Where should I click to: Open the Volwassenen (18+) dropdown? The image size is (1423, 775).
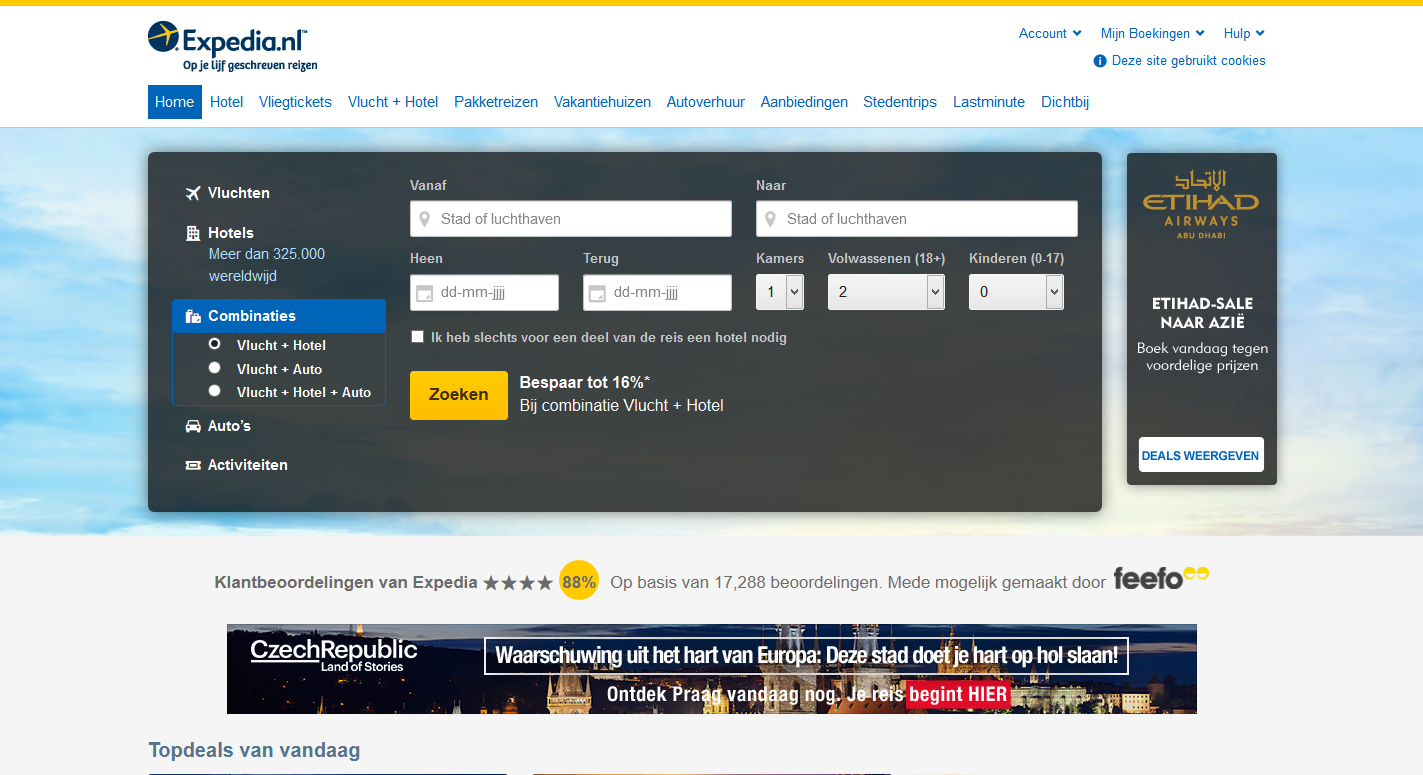click(886, 292)
